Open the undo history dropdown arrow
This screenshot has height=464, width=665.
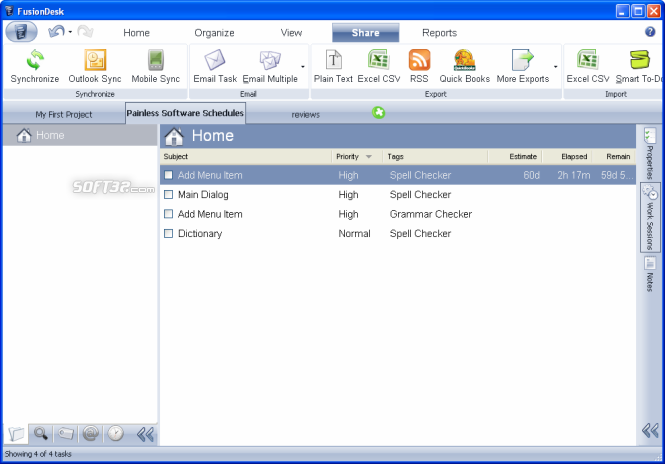click(70, 32)
